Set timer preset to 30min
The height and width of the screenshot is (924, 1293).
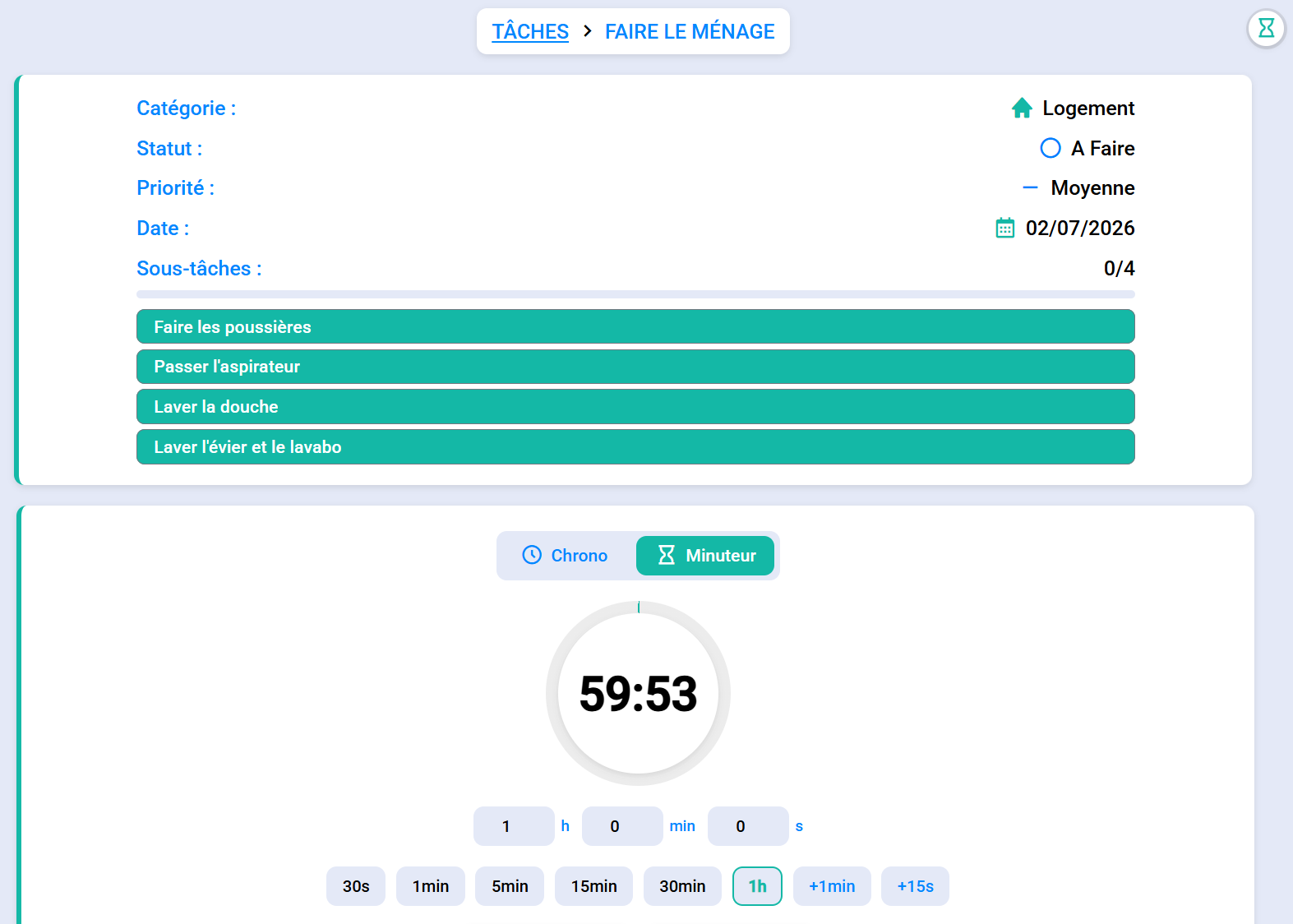pyautogui.click(x=682, y=886)
